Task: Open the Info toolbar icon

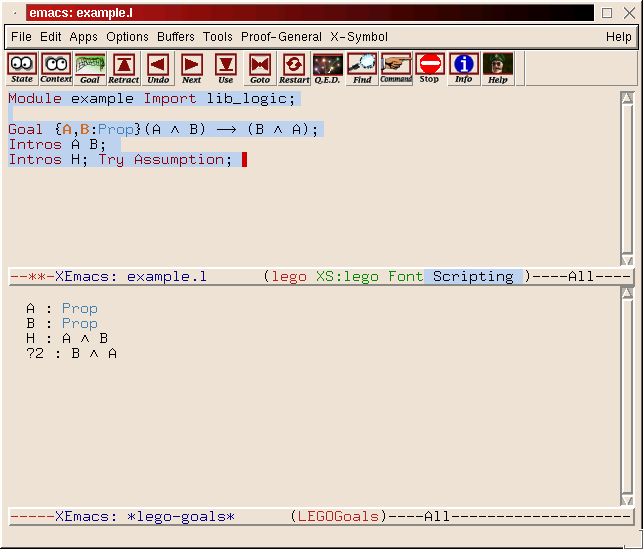Action: coord(463,68)
